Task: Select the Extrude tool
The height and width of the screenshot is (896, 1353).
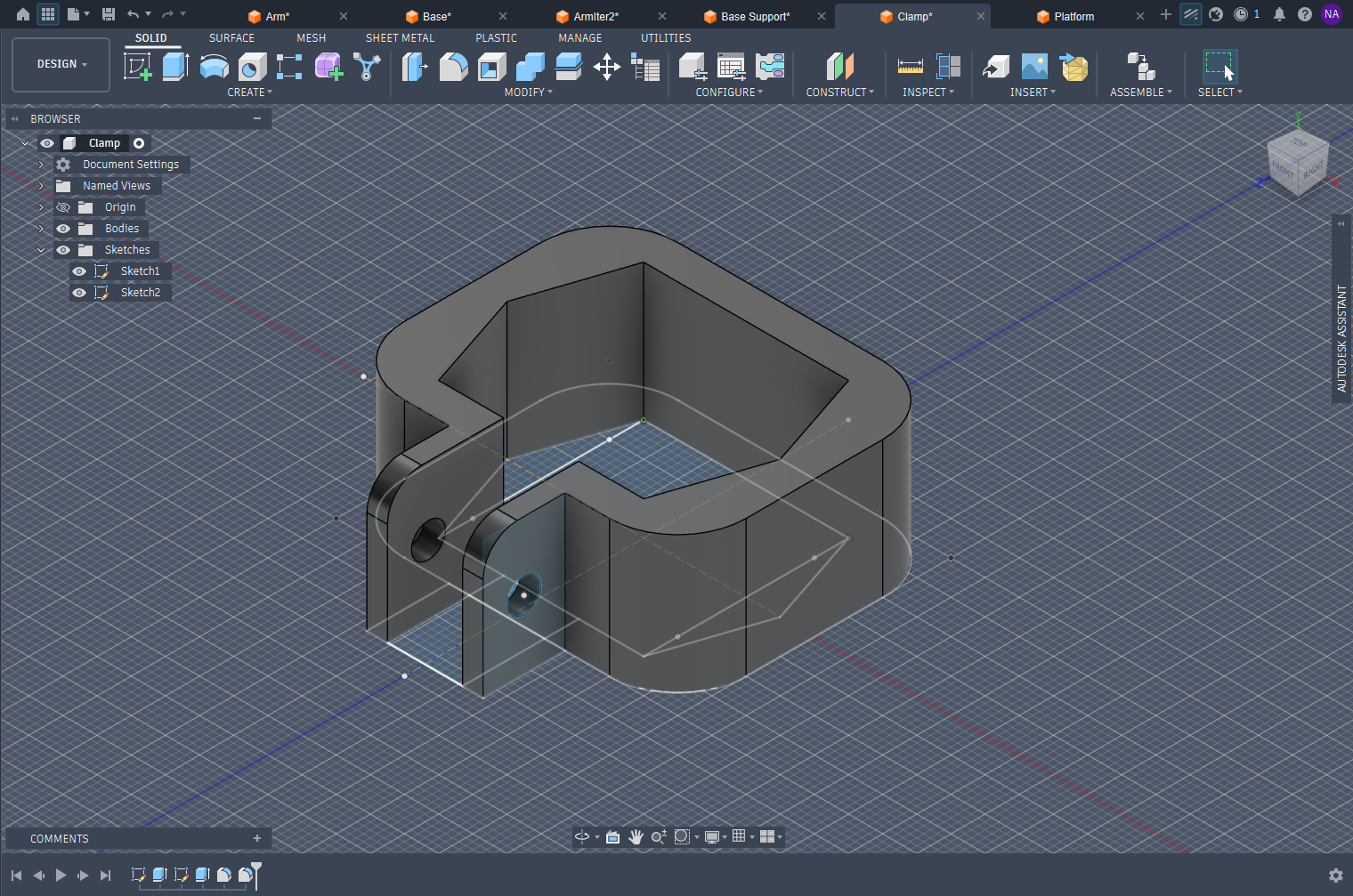Action: 175,67
